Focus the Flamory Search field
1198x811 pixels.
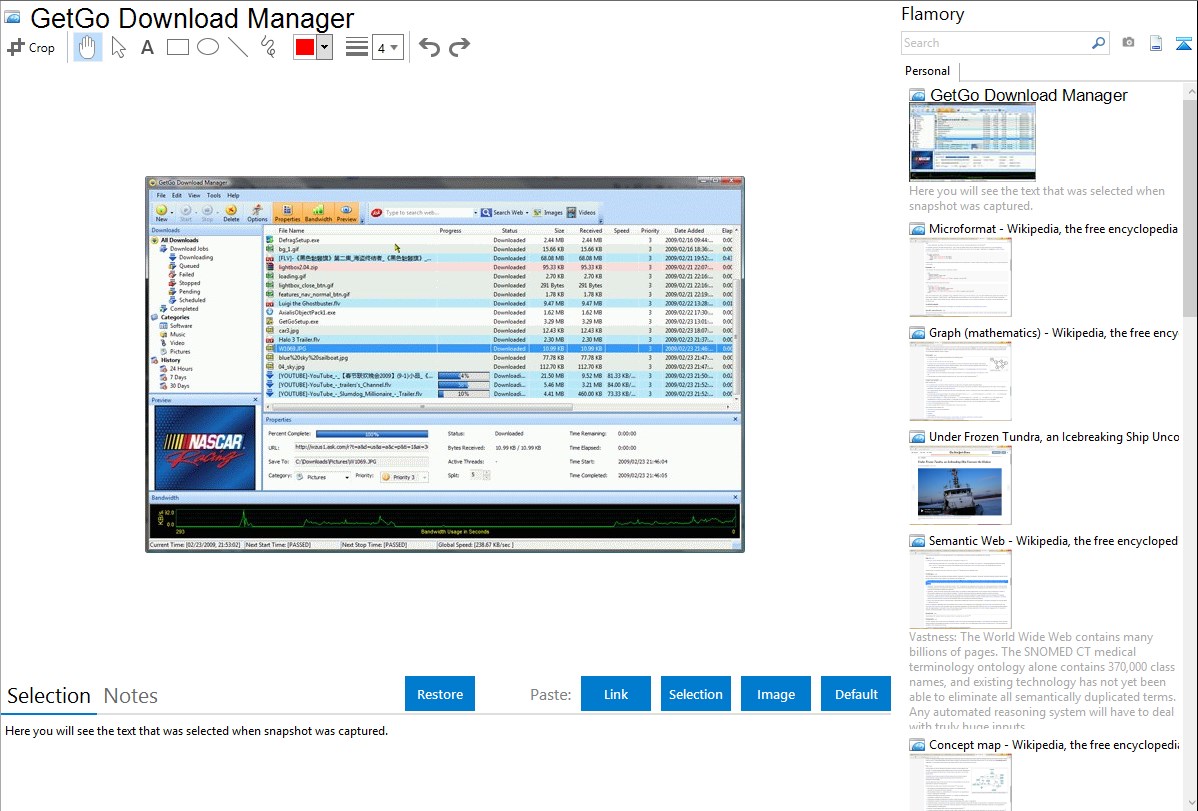tap(996, 43)
